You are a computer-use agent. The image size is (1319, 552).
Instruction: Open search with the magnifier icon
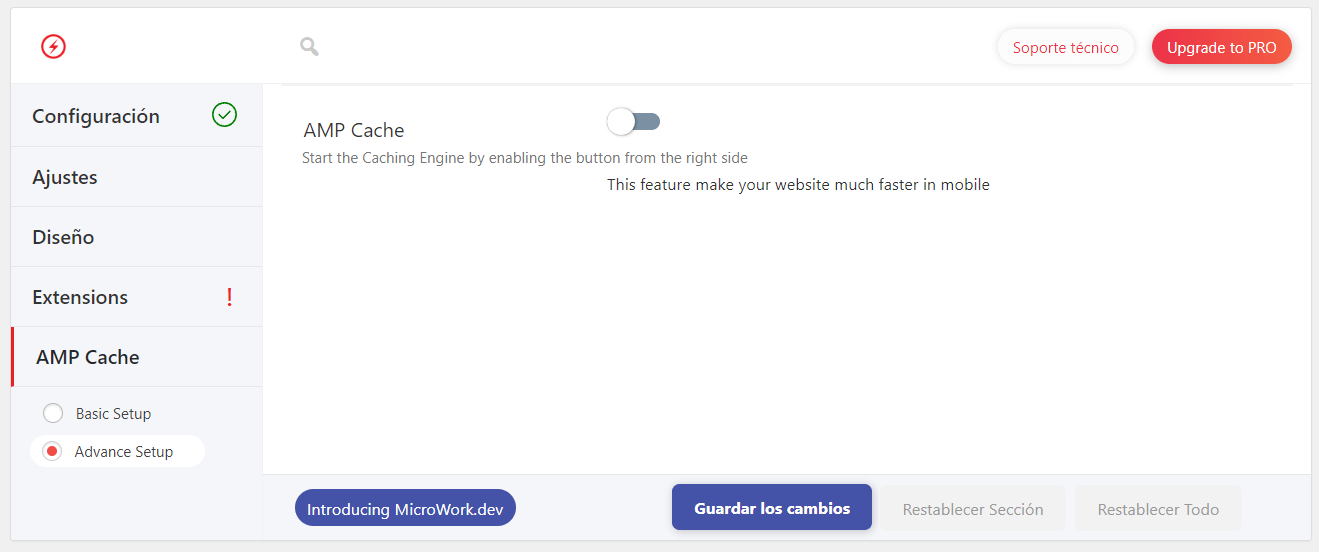[309, 46]
